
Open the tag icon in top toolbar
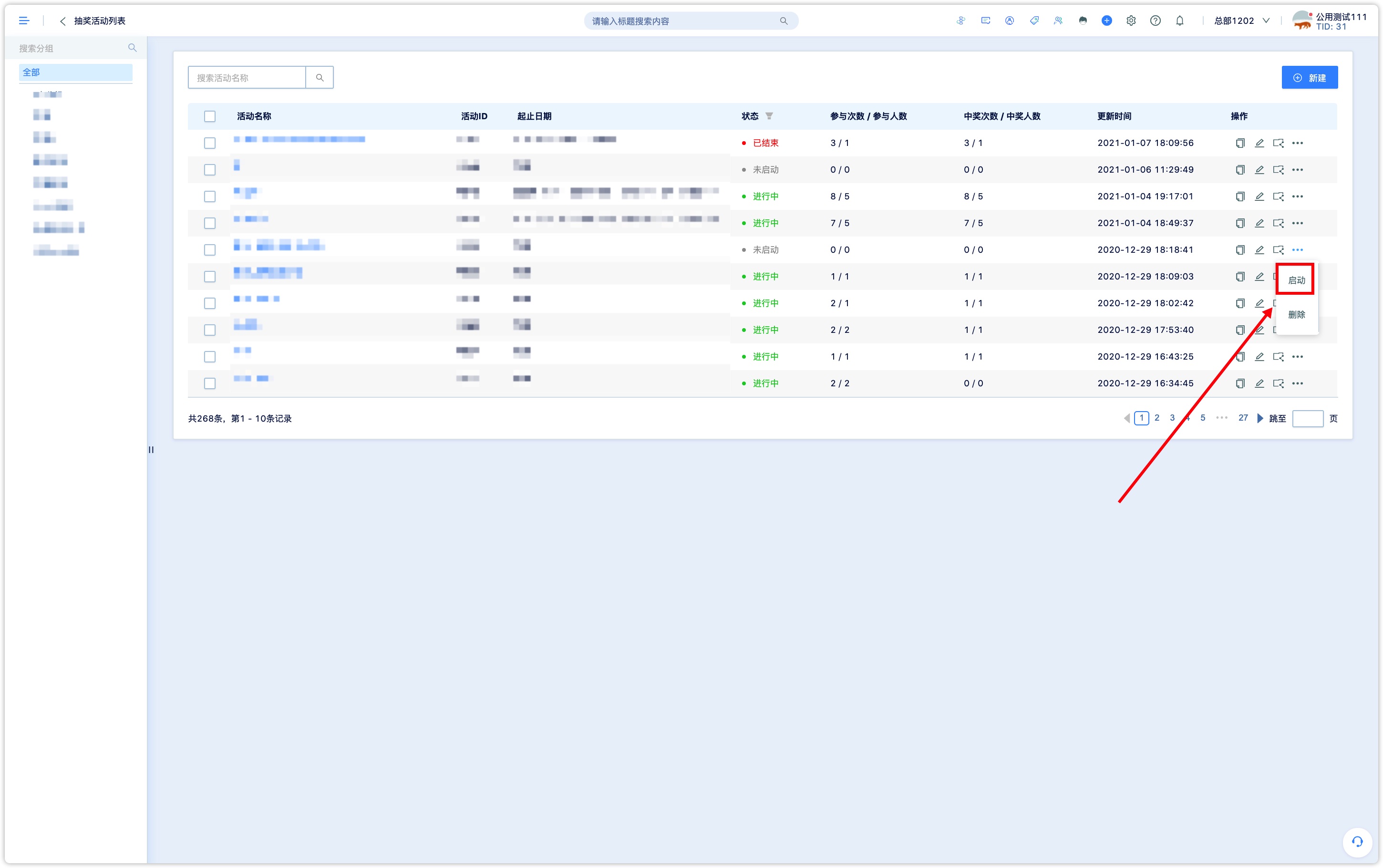(x=1034, y=21)
